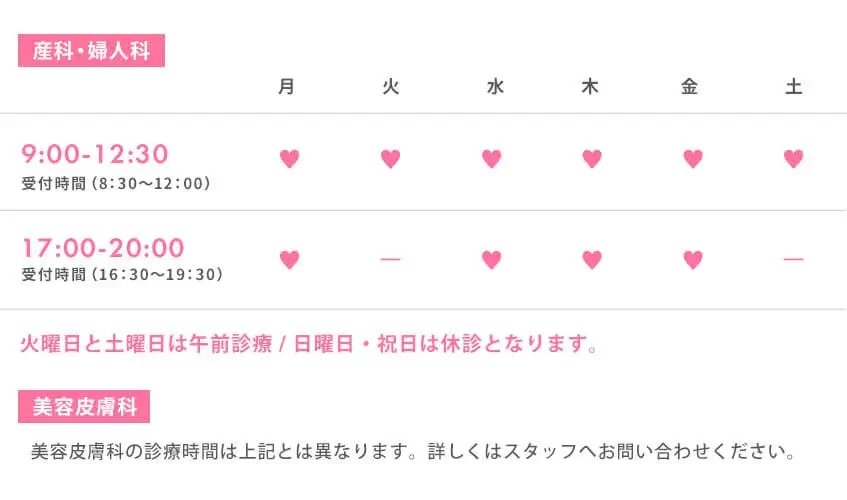The width and height of the screenshot is (847, 500).
Task: Click the Wednesday evening heart icon
Action: point(491,260)
